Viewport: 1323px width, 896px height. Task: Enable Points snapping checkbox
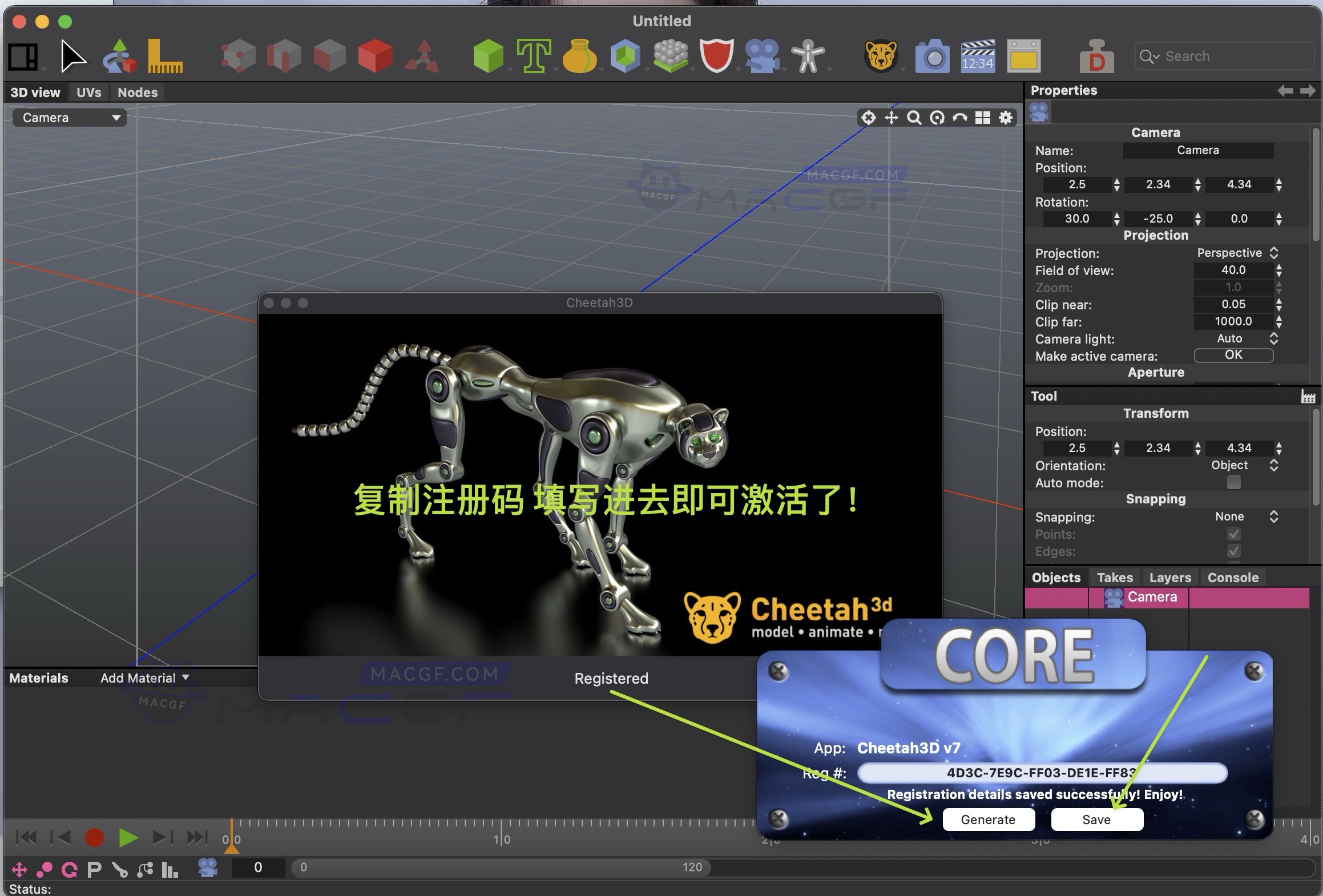click(x=1233, y=534)
